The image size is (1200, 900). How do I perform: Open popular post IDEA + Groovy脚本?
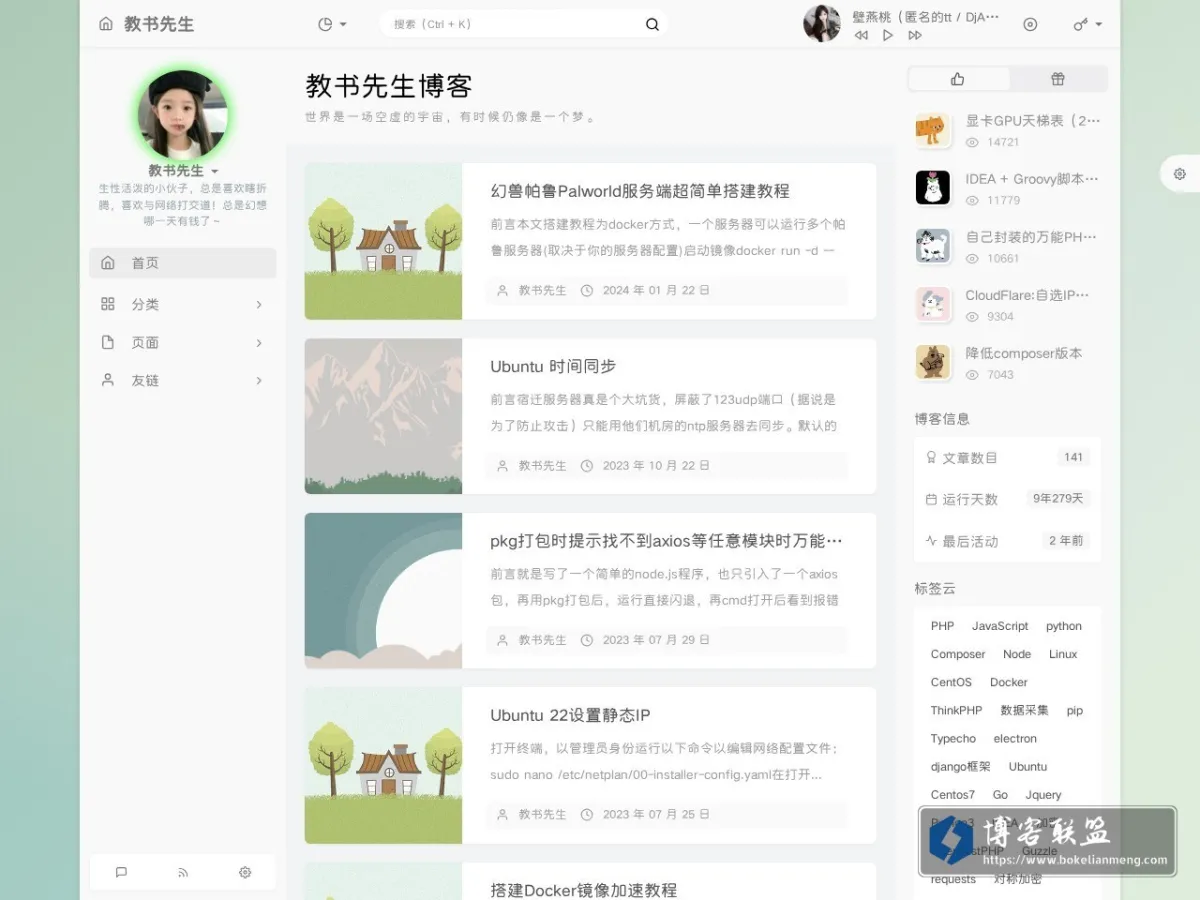coord(1032,179)
